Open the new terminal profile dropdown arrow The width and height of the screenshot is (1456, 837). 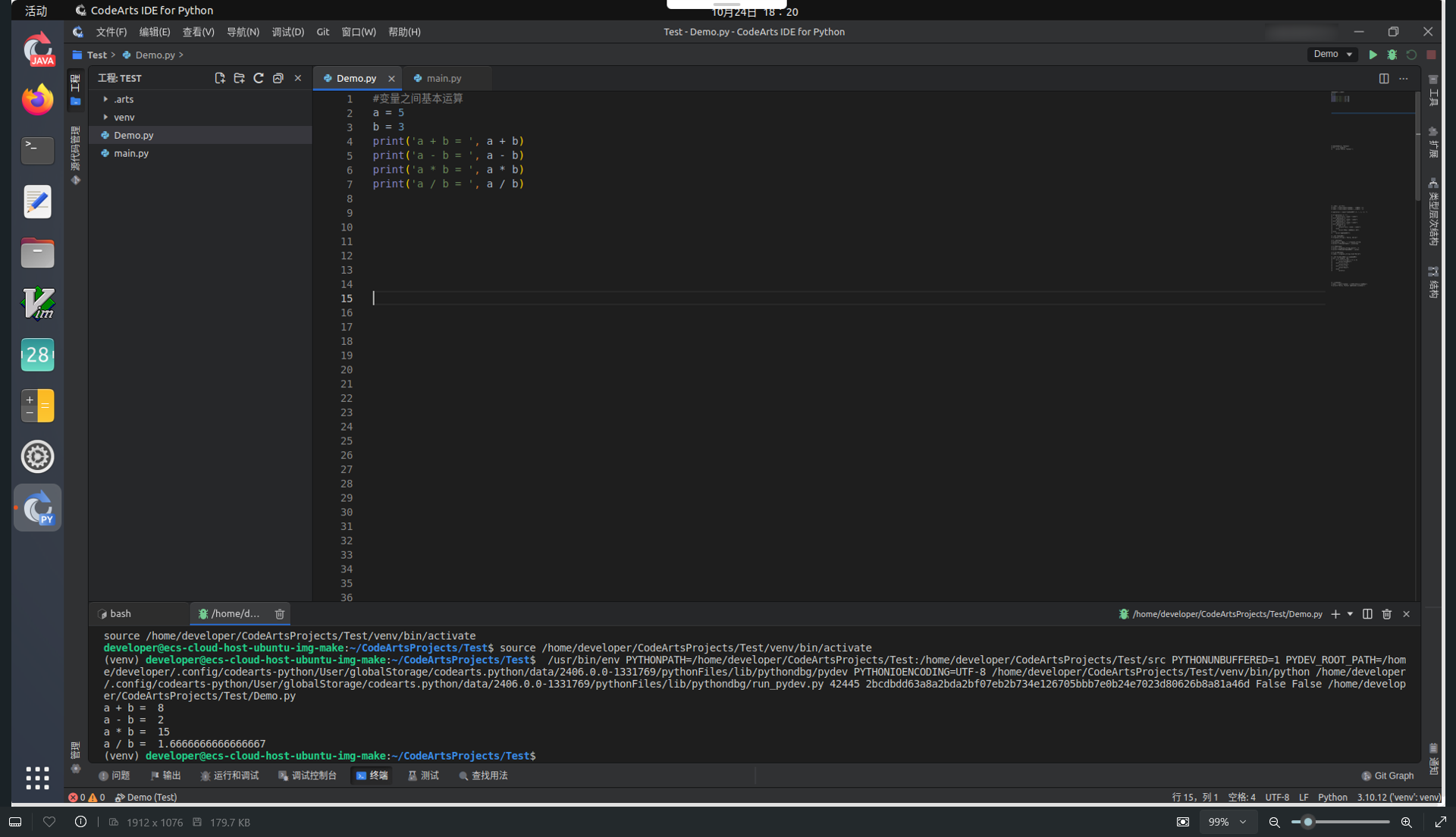click(x=1350, y=614)
